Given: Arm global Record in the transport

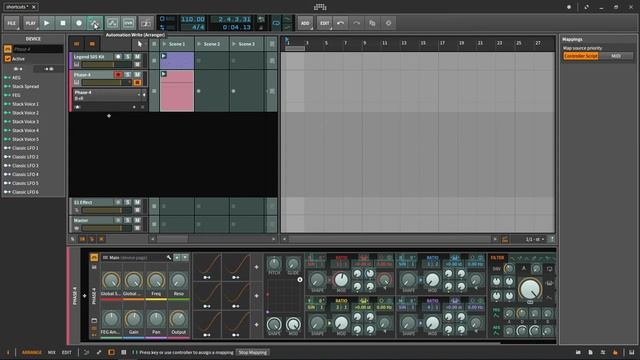Looking at the screenshot, I should point(79,23).
